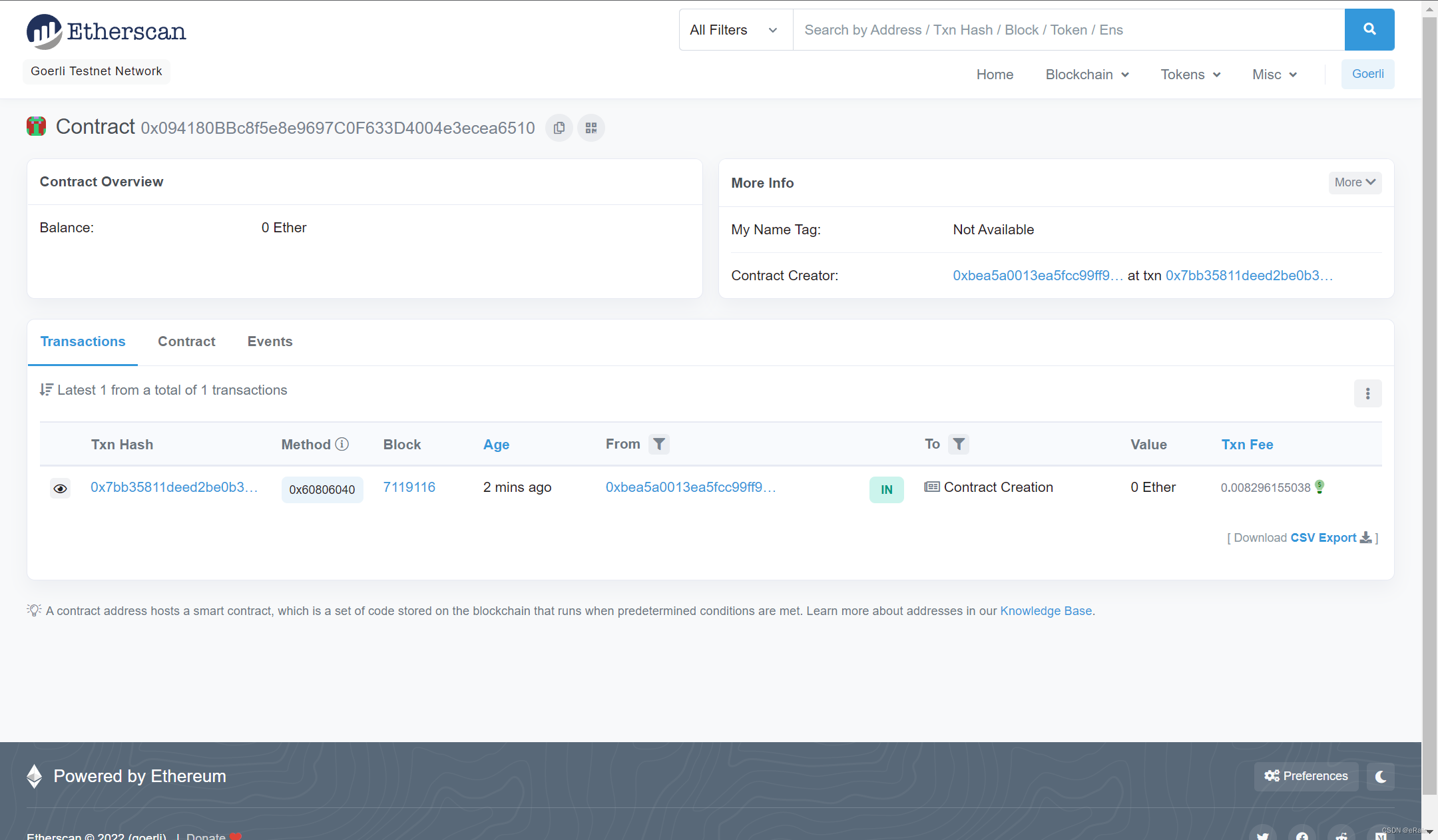Switch to the Events tab
Viewport: 1438px width, 840px height.
[x=270, y=341]
